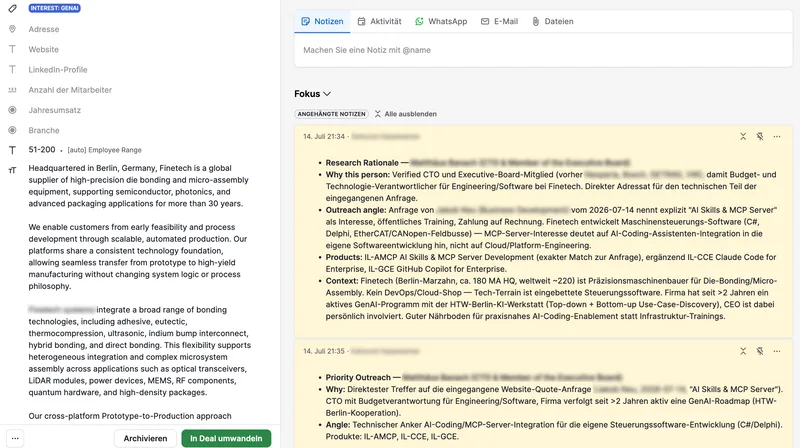Click the Interest: GenAI tag badge
The height and width of the screenshot is (448, 800).
55,8
